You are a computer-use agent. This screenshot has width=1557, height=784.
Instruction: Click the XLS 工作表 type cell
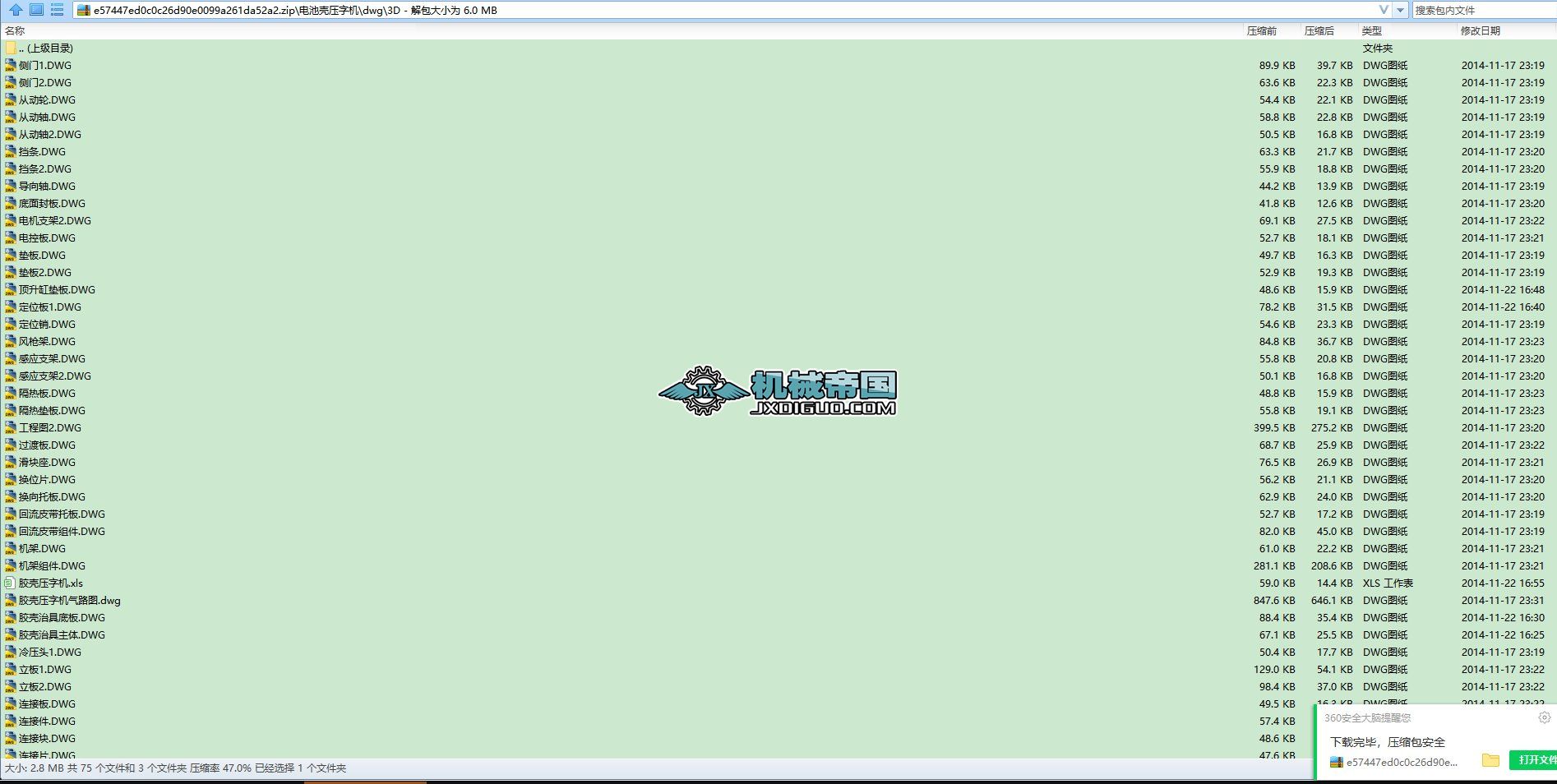point(1388,583)
